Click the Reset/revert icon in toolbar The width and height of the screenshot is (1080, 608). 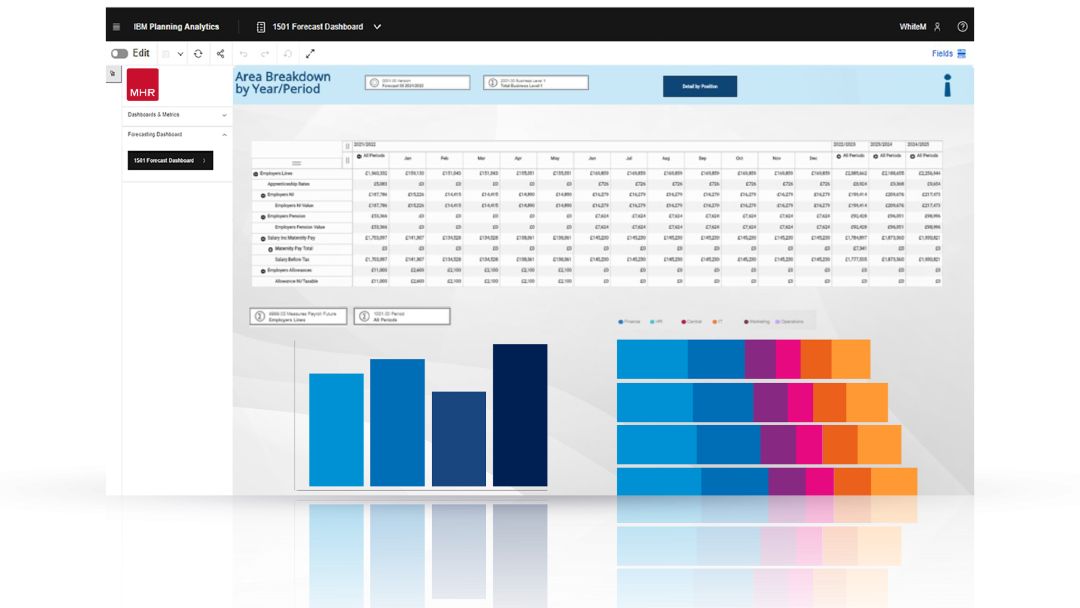coord(288,54)
